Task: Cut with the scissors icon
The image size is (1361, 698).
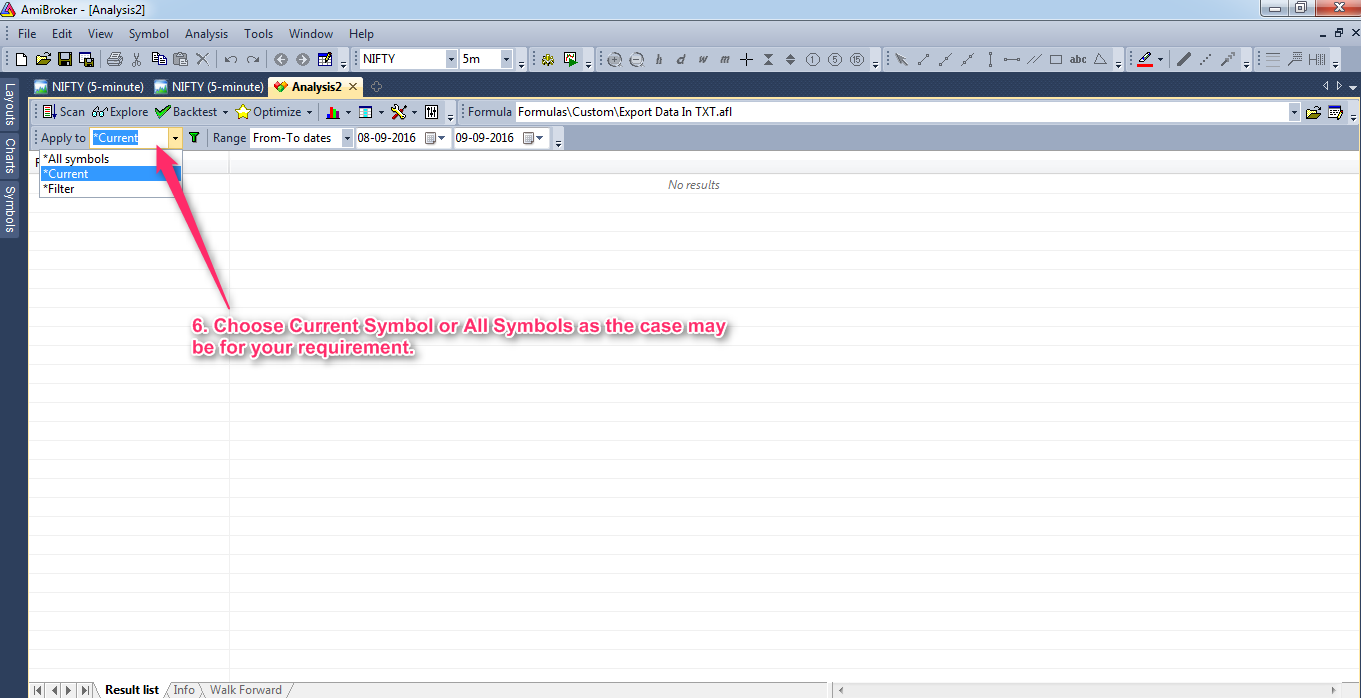Action: tap(137, 59)
